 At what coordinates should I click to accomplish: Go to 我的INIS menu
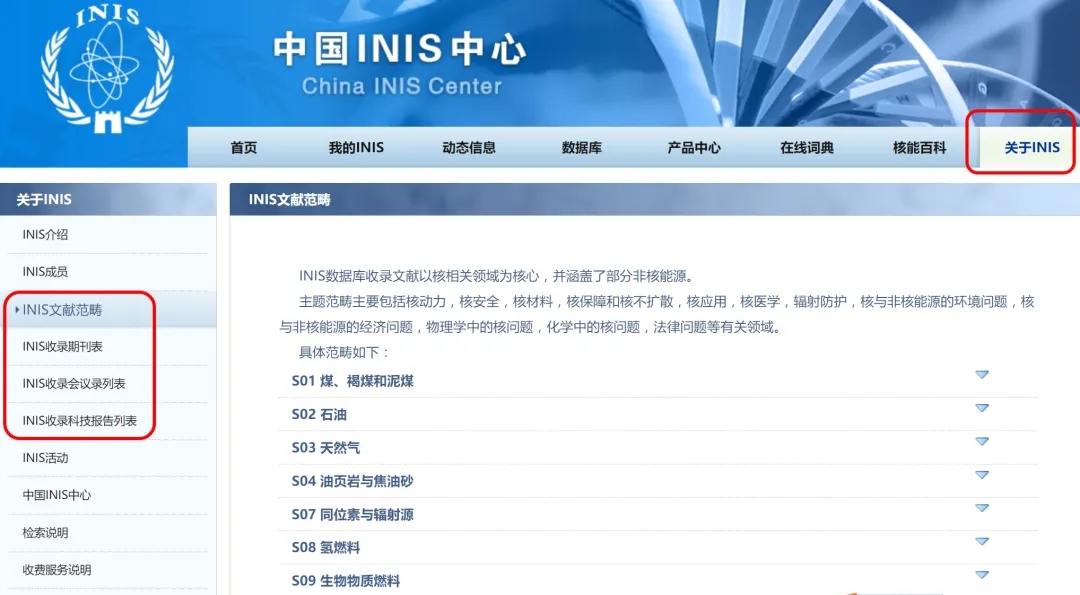[x=356, y=147]
